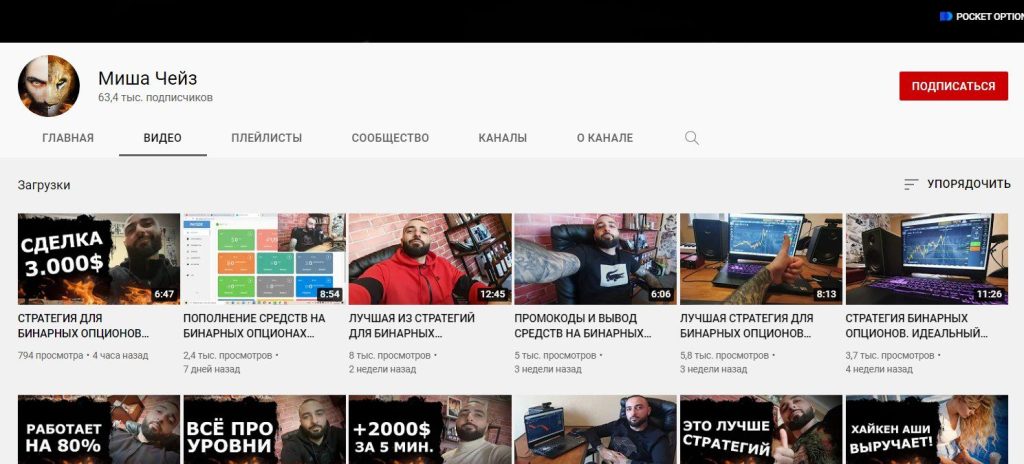
Task: Play the 12:45 red hoodie video thumbnail
Action: point(430,258)
